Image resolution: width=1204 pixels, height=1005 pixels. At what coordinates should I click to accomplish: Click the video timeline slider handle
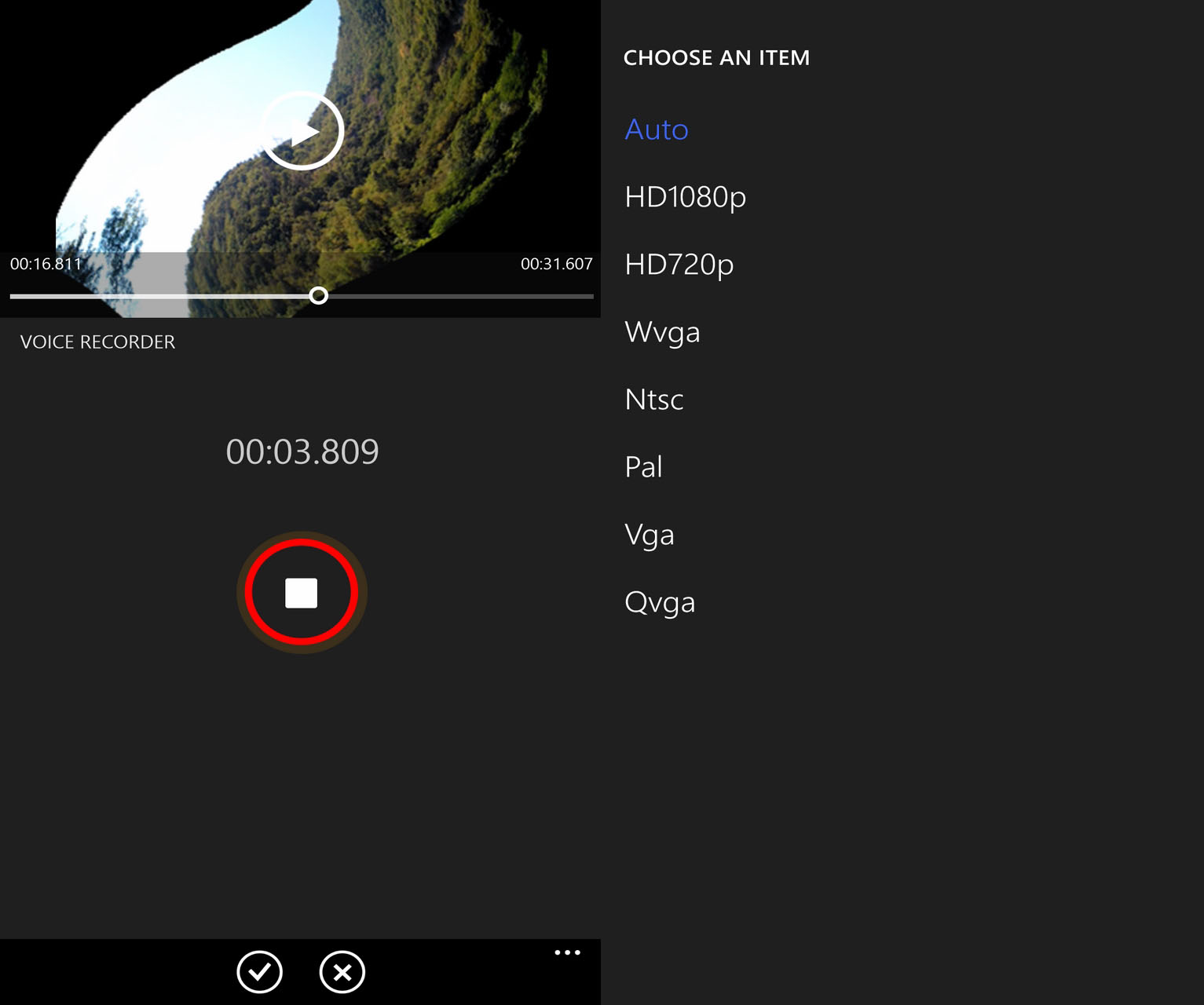point(318,295)
